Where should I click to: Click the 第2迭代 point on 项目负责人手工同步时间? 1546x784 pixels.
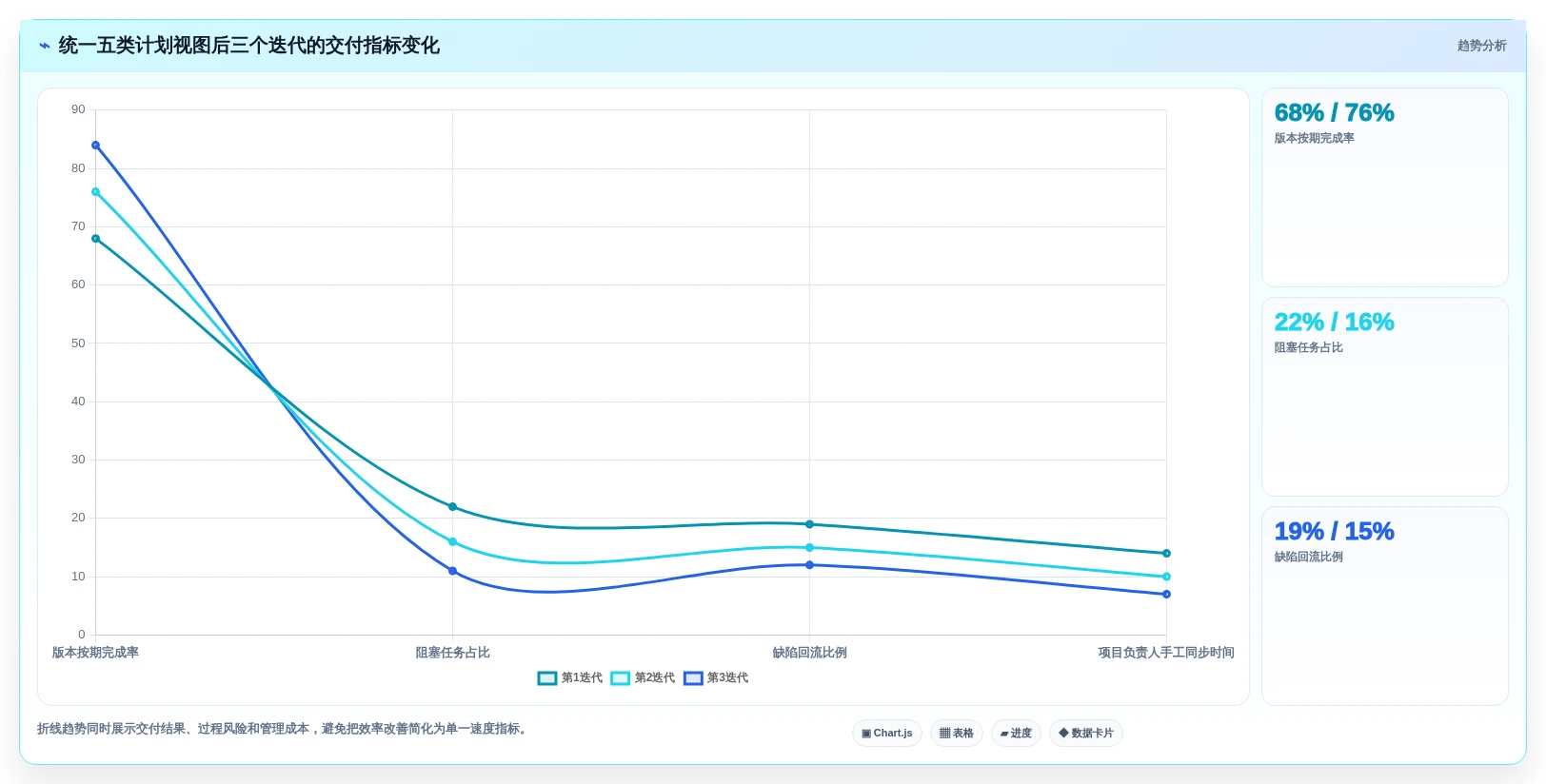tap(1166, 577)
